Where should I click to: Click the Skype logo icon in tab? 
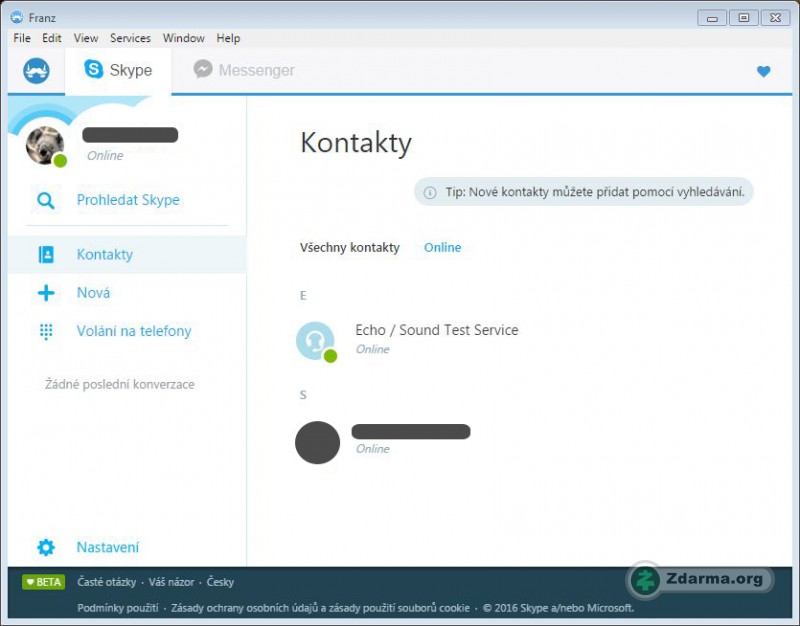[x=93, y=69]
